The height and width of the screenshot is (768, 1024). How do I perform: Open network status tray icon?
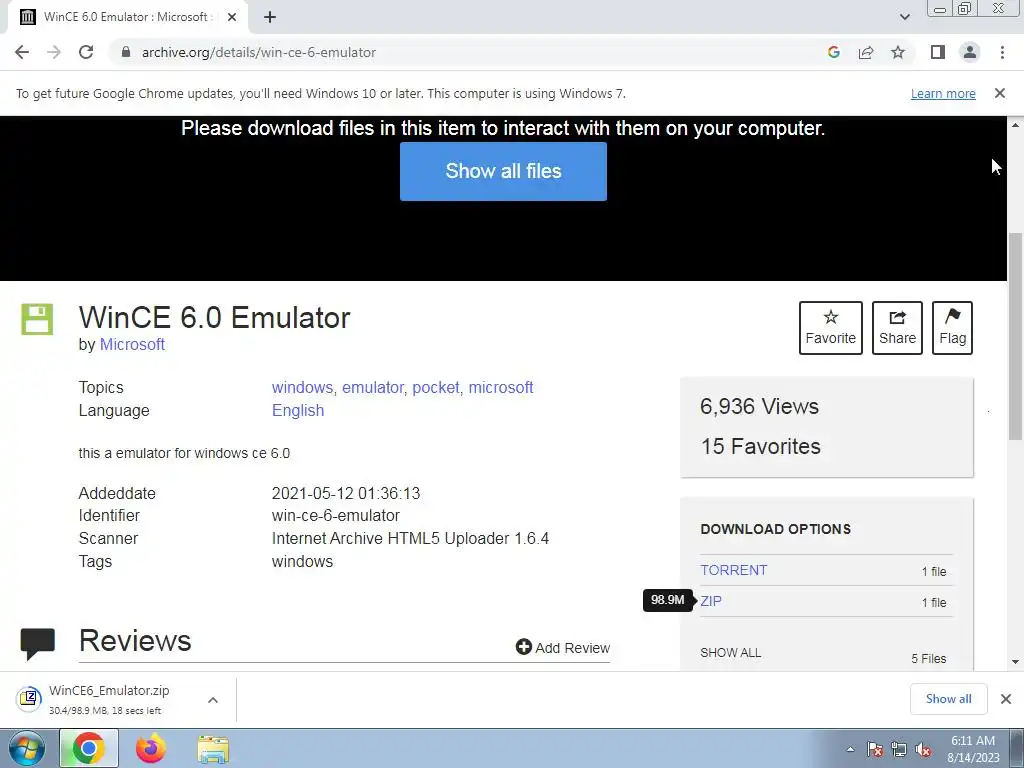899,750
